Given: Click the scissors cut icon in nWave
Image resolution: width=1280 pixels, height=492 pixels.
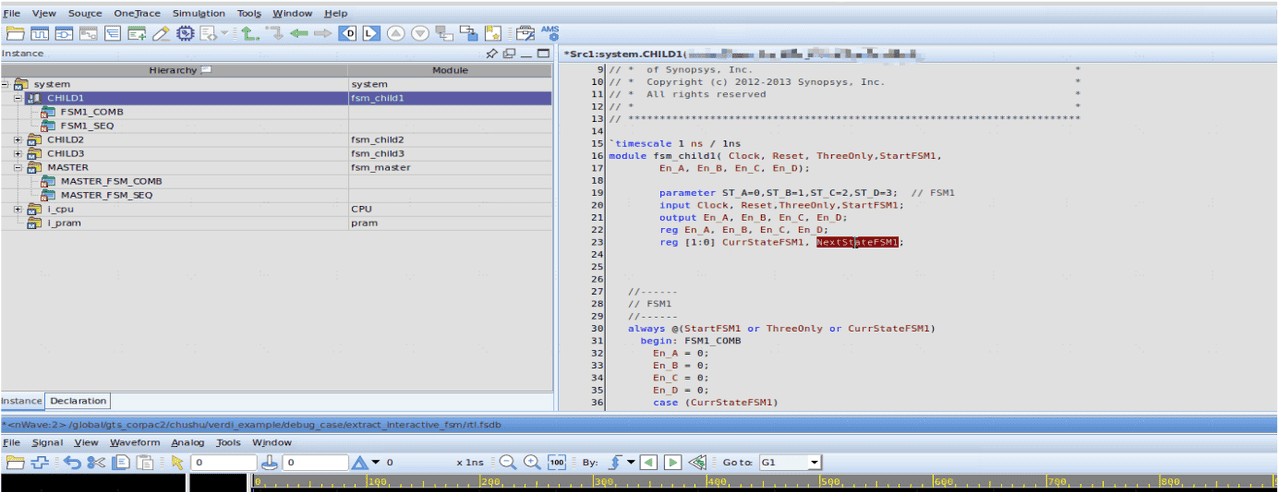Looking at the screenshot, I should pyautogui.click(x=96, y=462).
